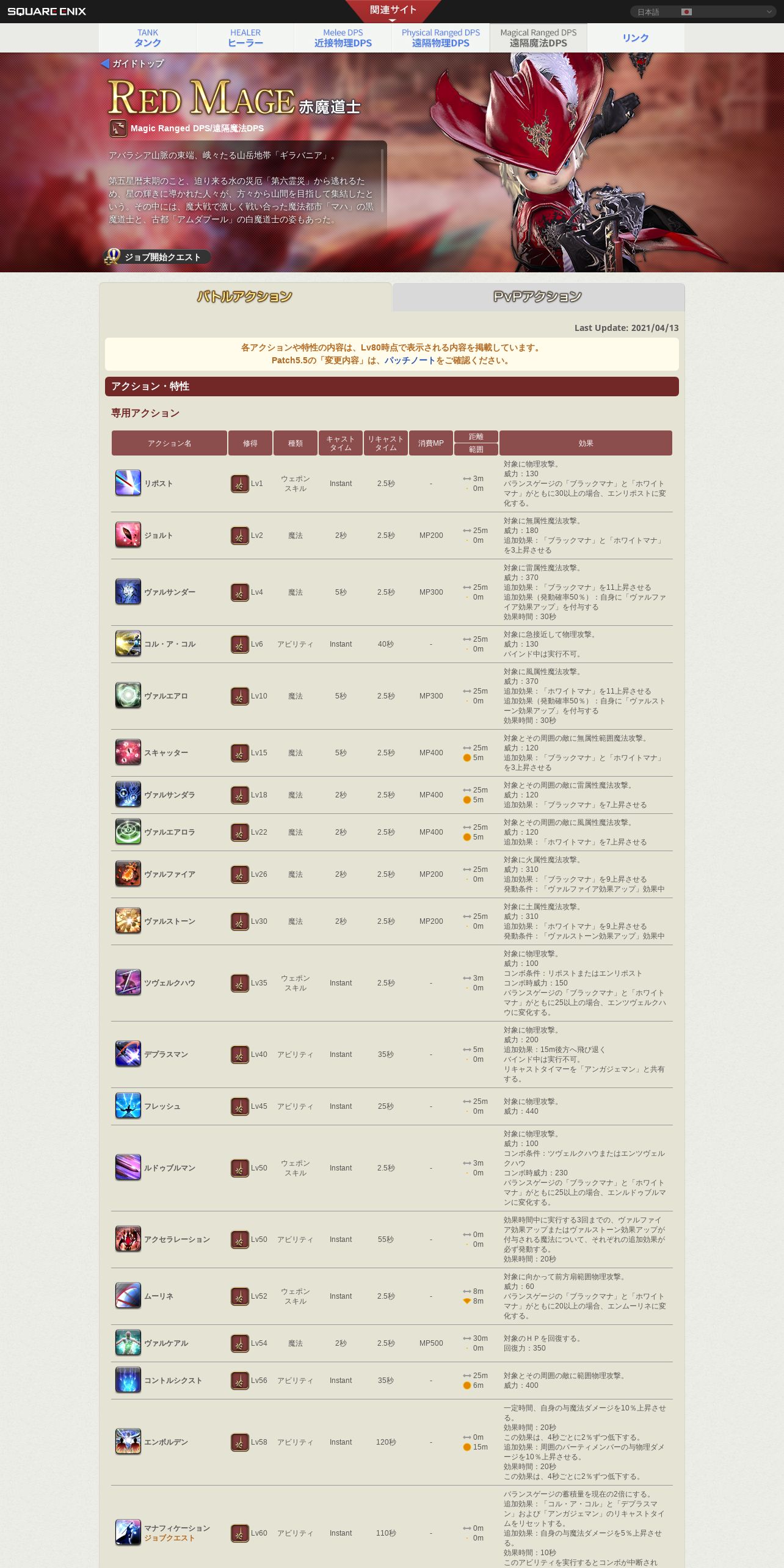Click the Last Update: 2021/04/13 text
Viewport: 784px width, 1568px height.
pyautogui.click(x=626, y=328)
